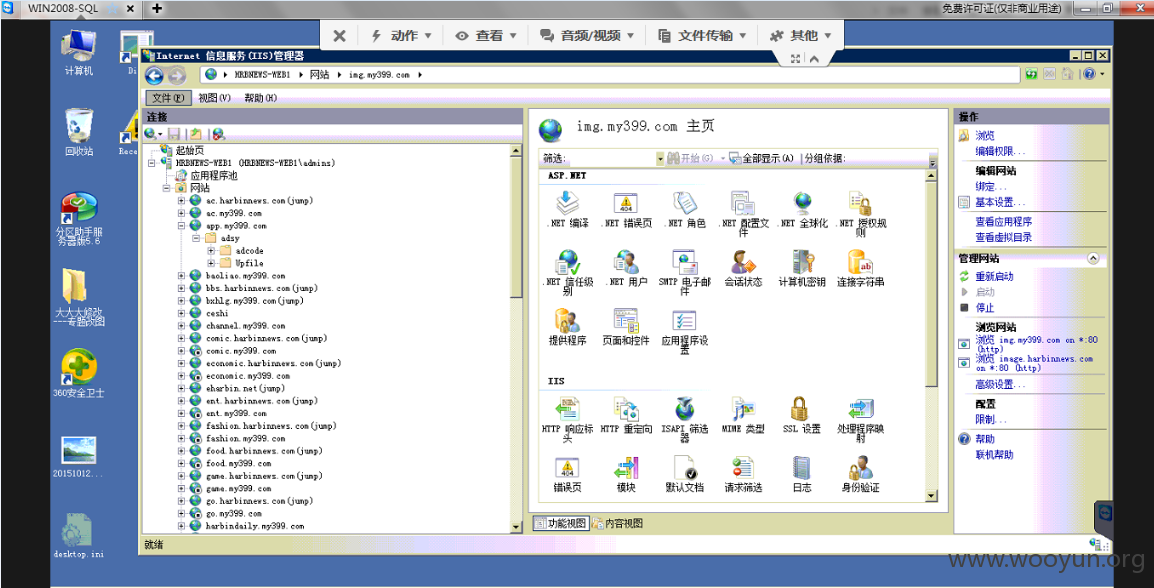Click the IIS back navigation arrow
The image size is (1154, 588).
coord(155,75)
